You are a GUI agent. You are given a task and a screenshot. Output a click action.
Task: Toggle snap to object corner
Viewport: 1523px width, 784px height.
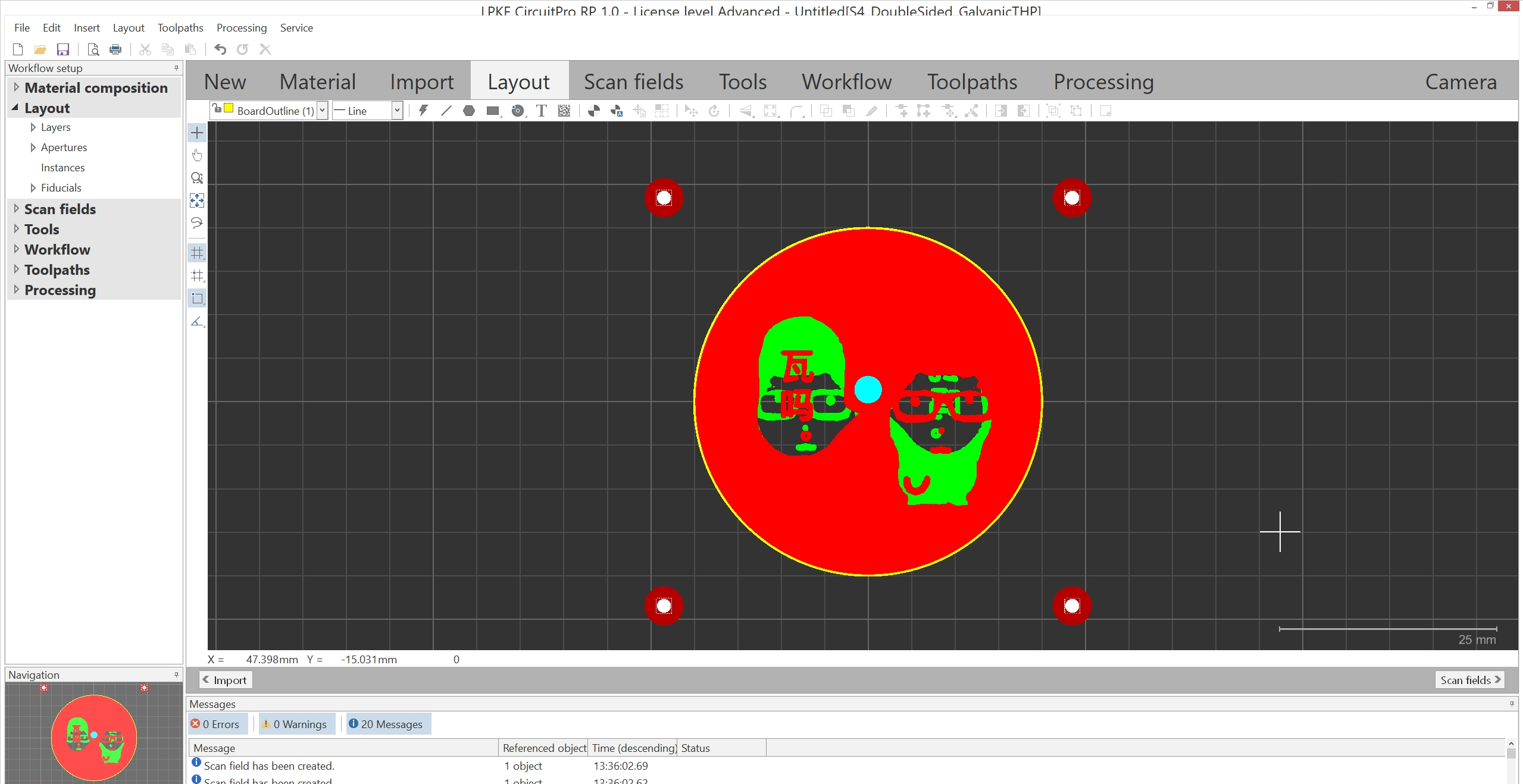pyautogui.click(x=197, y=298)
